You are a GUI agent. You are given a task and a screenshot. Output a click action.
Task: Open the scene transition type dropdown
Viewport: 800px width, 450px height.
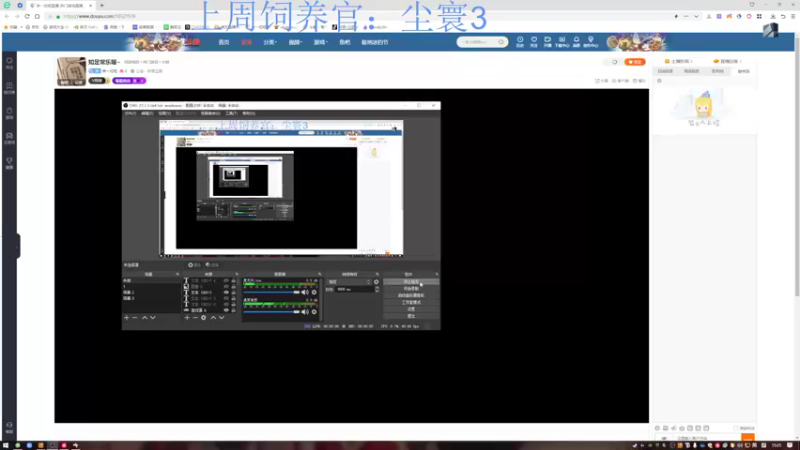click(x=349, y=282)
